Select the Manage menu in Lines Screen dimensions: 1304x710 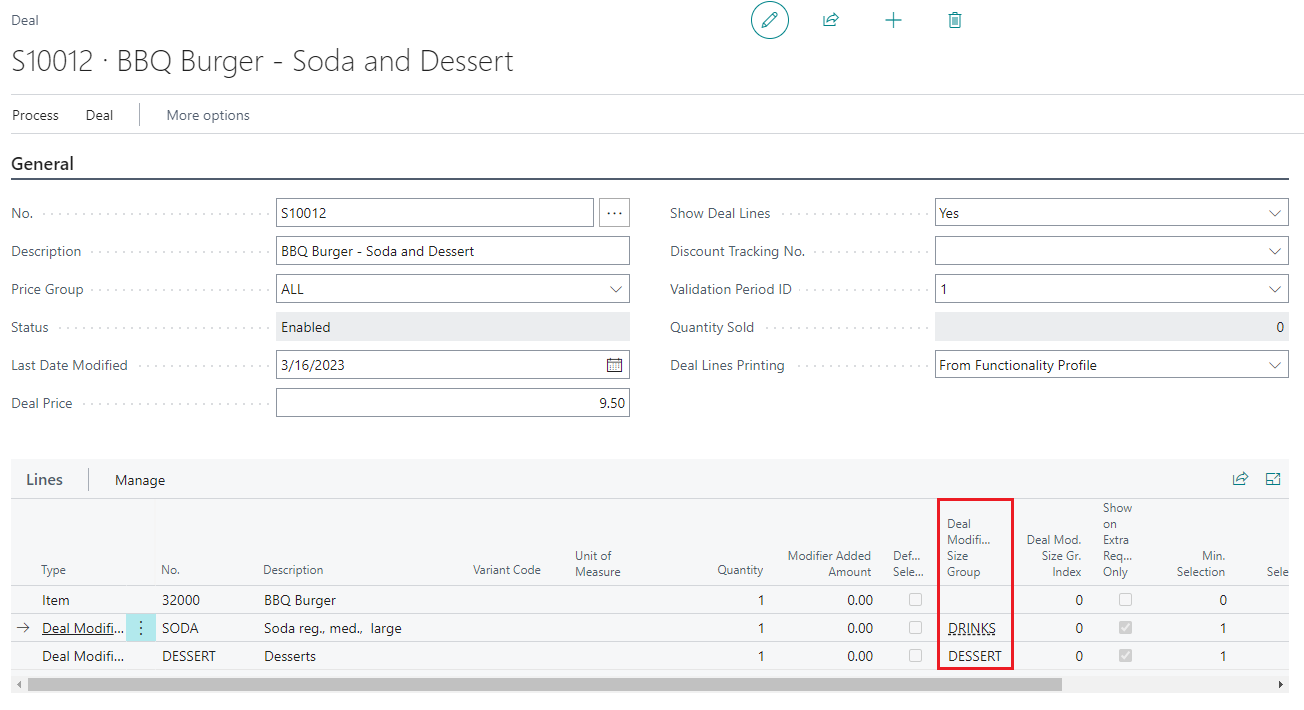(x=140, y=480)
